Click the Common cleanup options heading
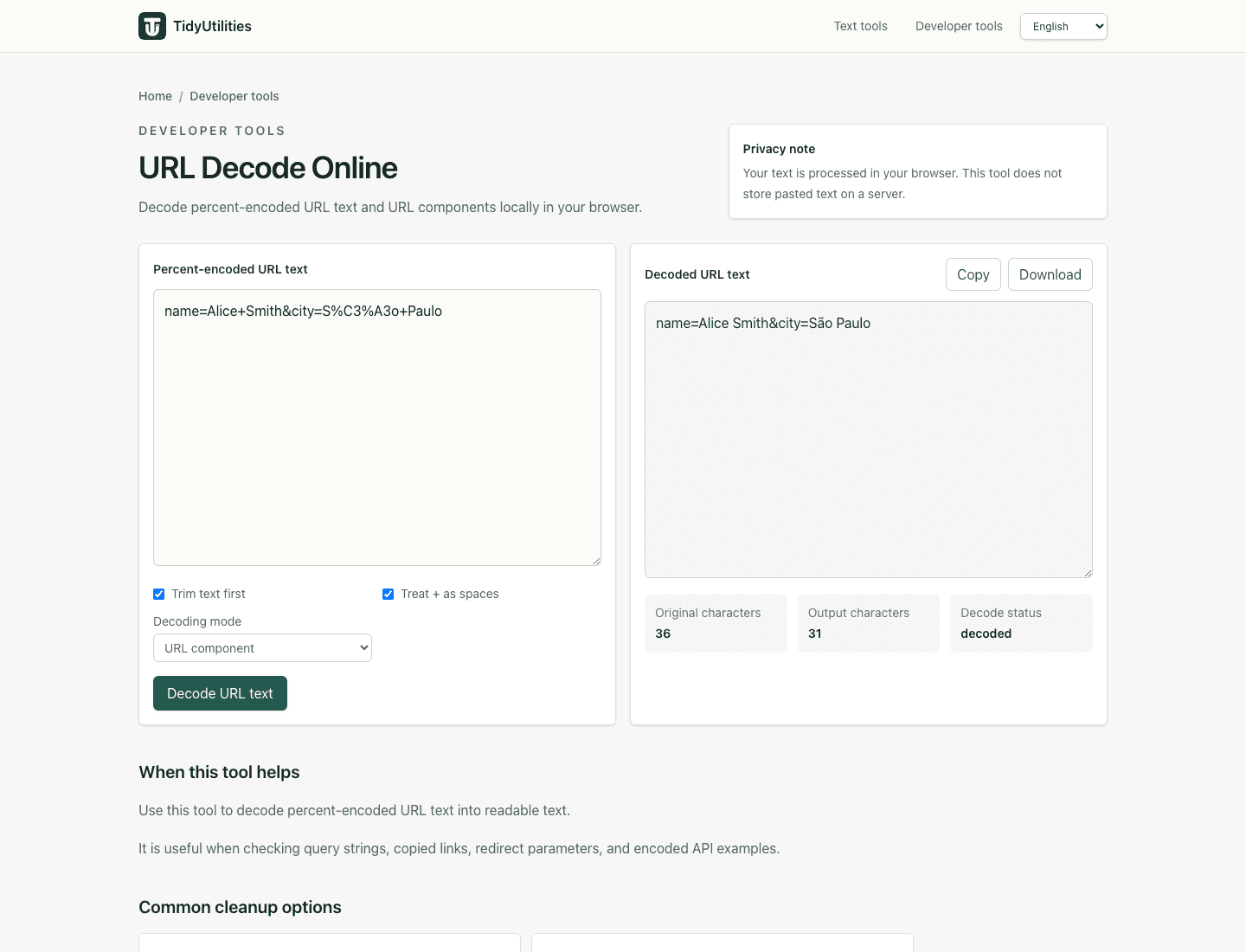 tap(240, 907)
